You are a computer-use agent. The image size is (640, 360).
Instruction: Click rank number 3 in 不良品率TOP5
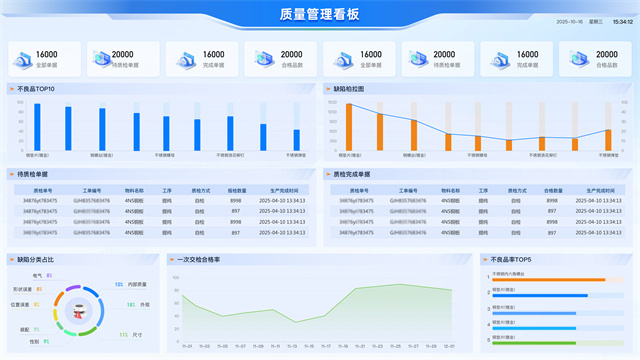tap(488, 309)
